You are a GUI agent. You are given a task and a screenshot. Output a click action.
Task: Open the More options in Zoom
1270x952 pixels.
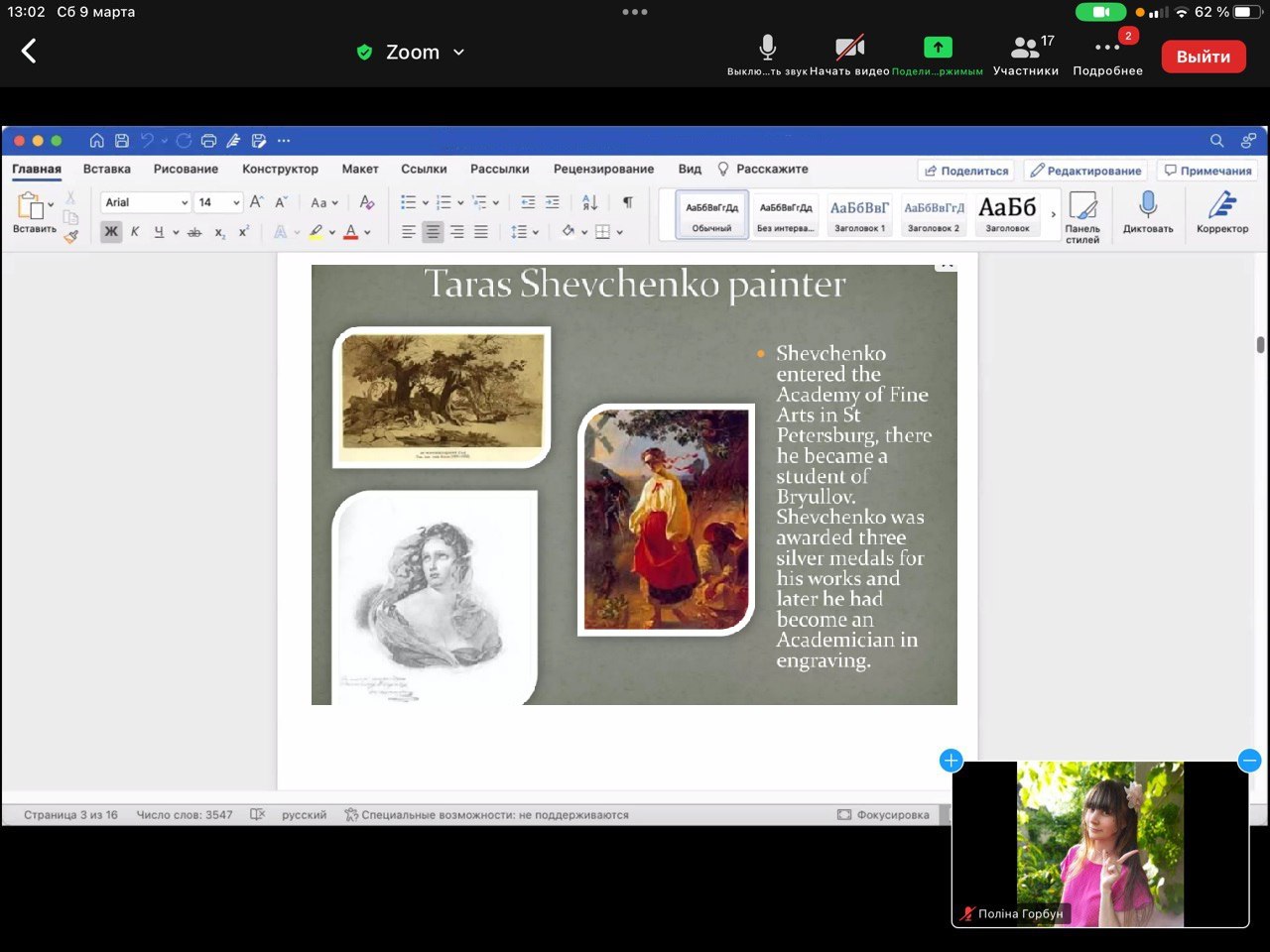(1107, 56)
